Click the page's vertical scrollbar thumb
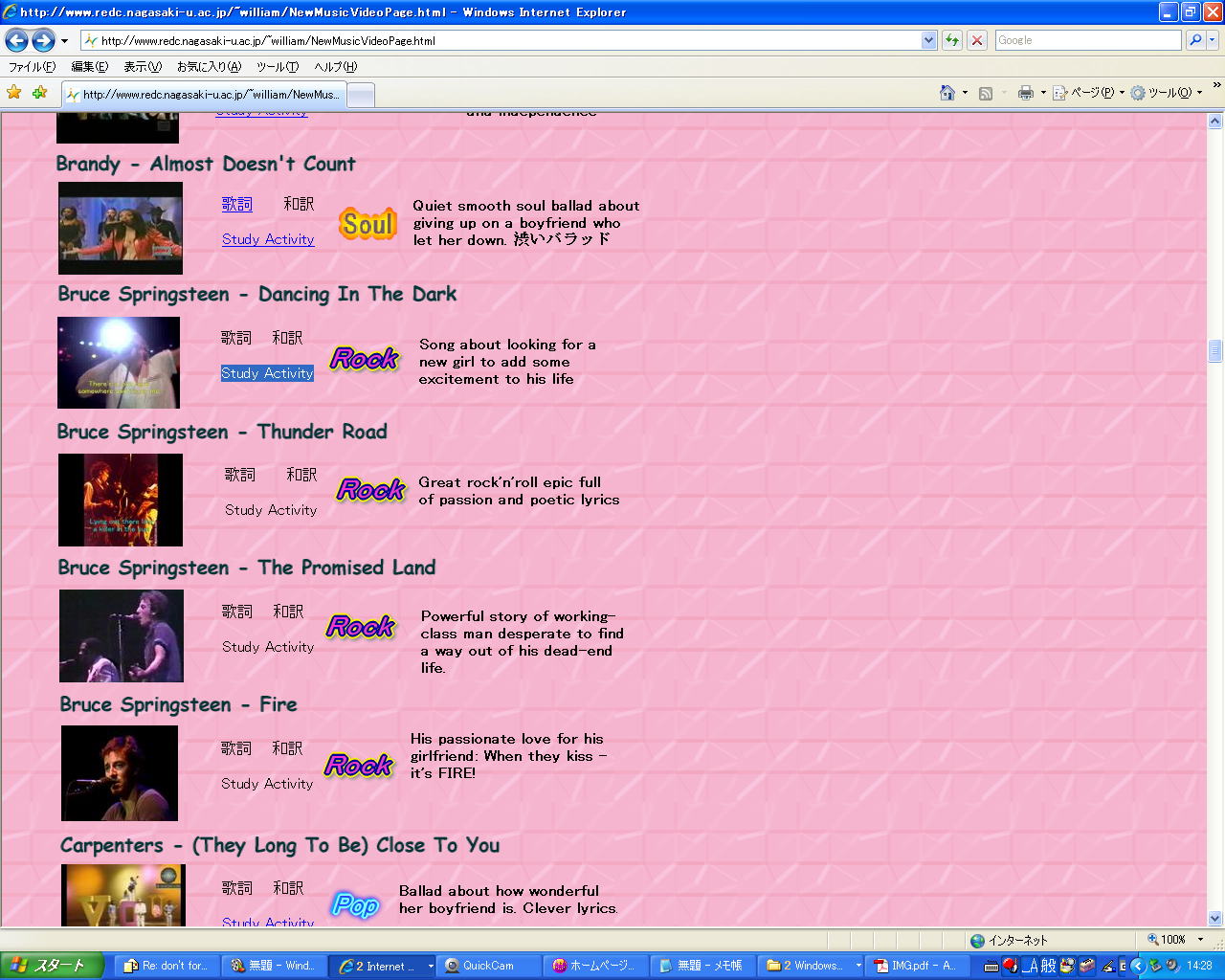1225x980 pixels. pos(1214,350)
